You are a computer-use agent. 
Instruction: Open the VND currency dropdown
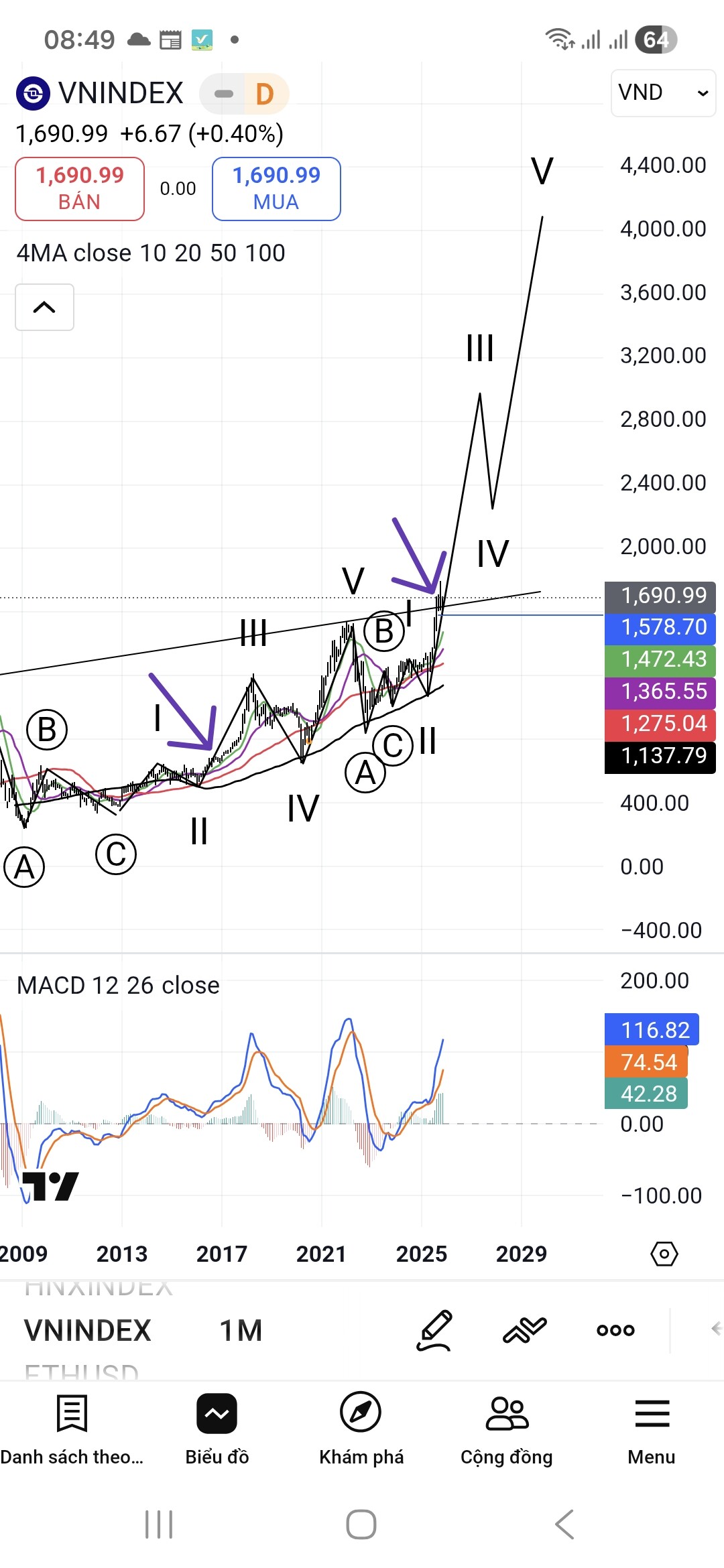(x=663, y=92)
